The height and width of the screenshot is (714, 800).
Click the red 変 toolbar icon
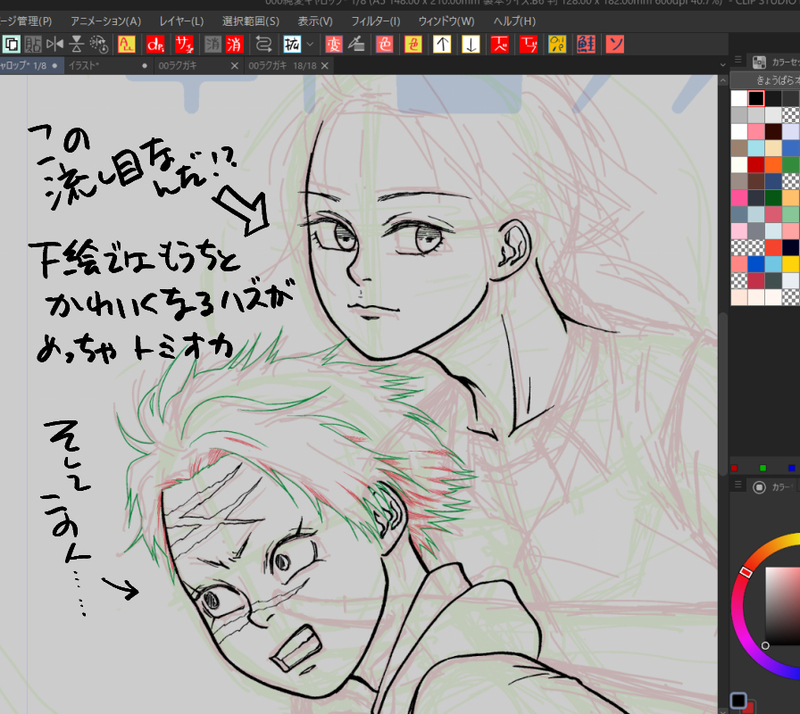pos(334,44)
